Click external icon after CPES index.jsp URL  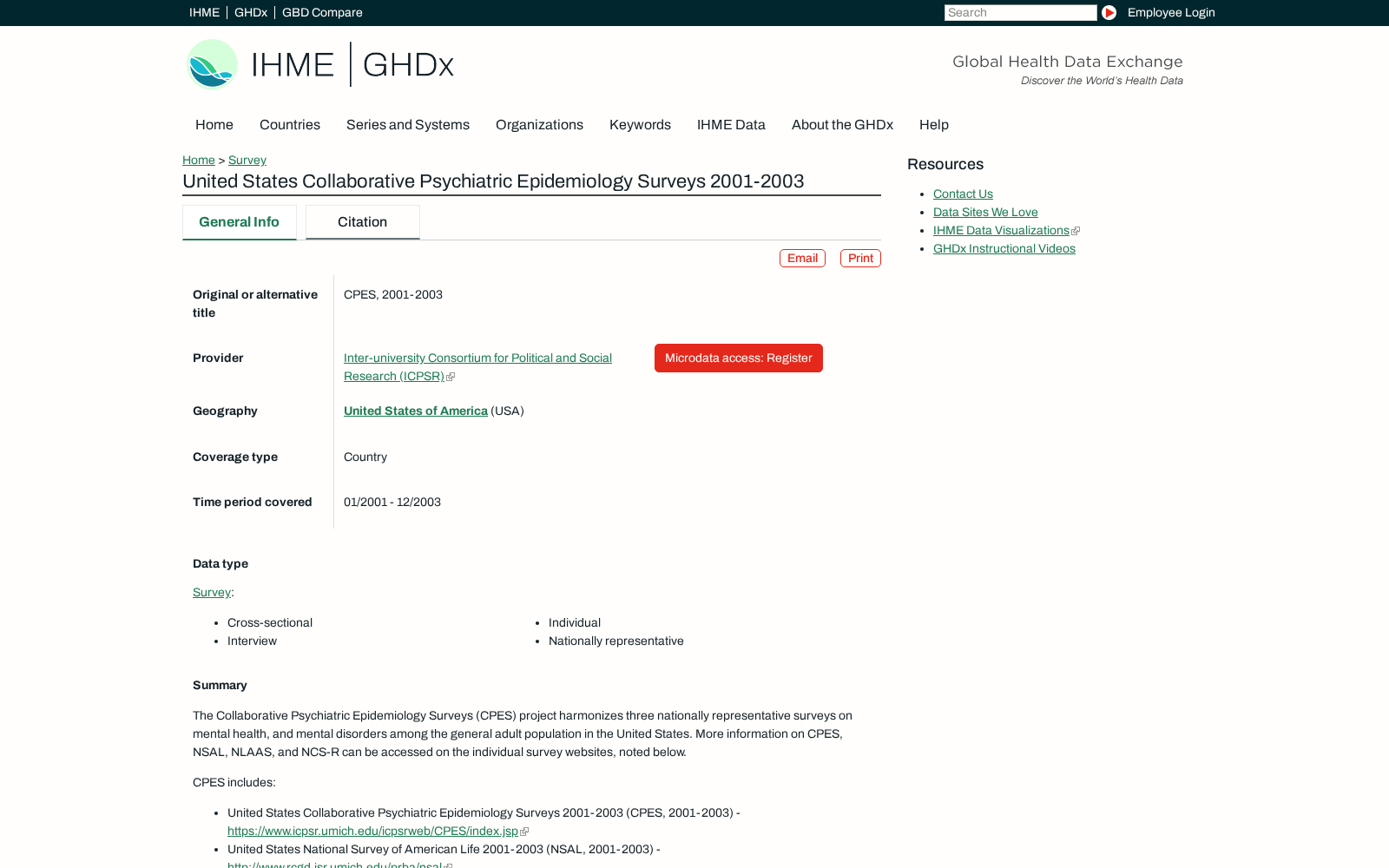pos(524,832)
